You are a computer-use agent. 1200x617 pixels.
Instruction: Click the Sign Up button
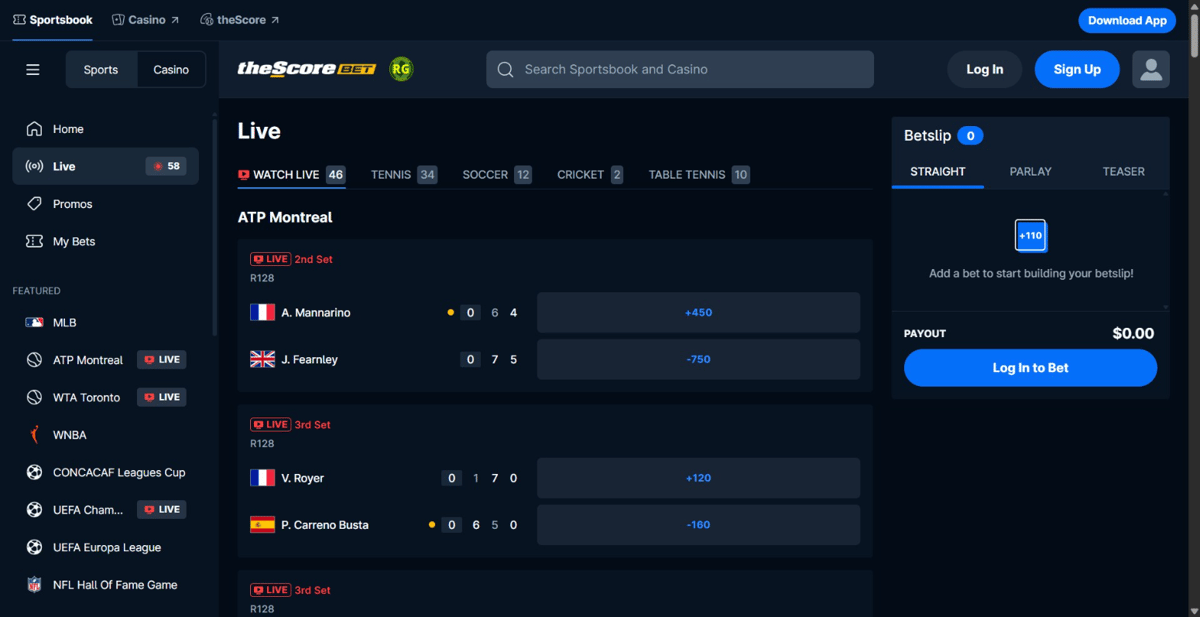click(x=1077, y=69)
